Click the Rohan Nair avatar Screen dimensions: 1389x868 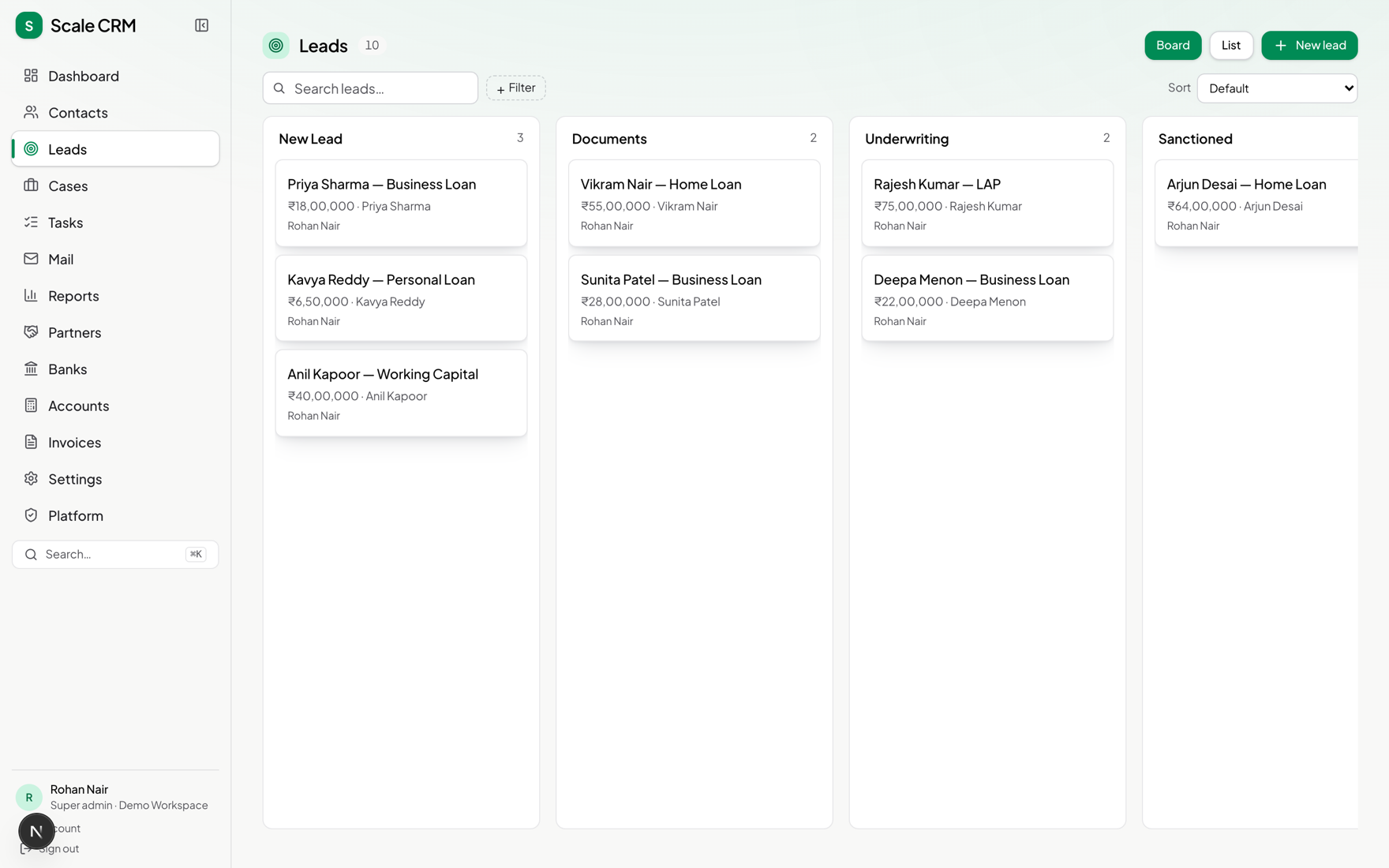(29, 797)
